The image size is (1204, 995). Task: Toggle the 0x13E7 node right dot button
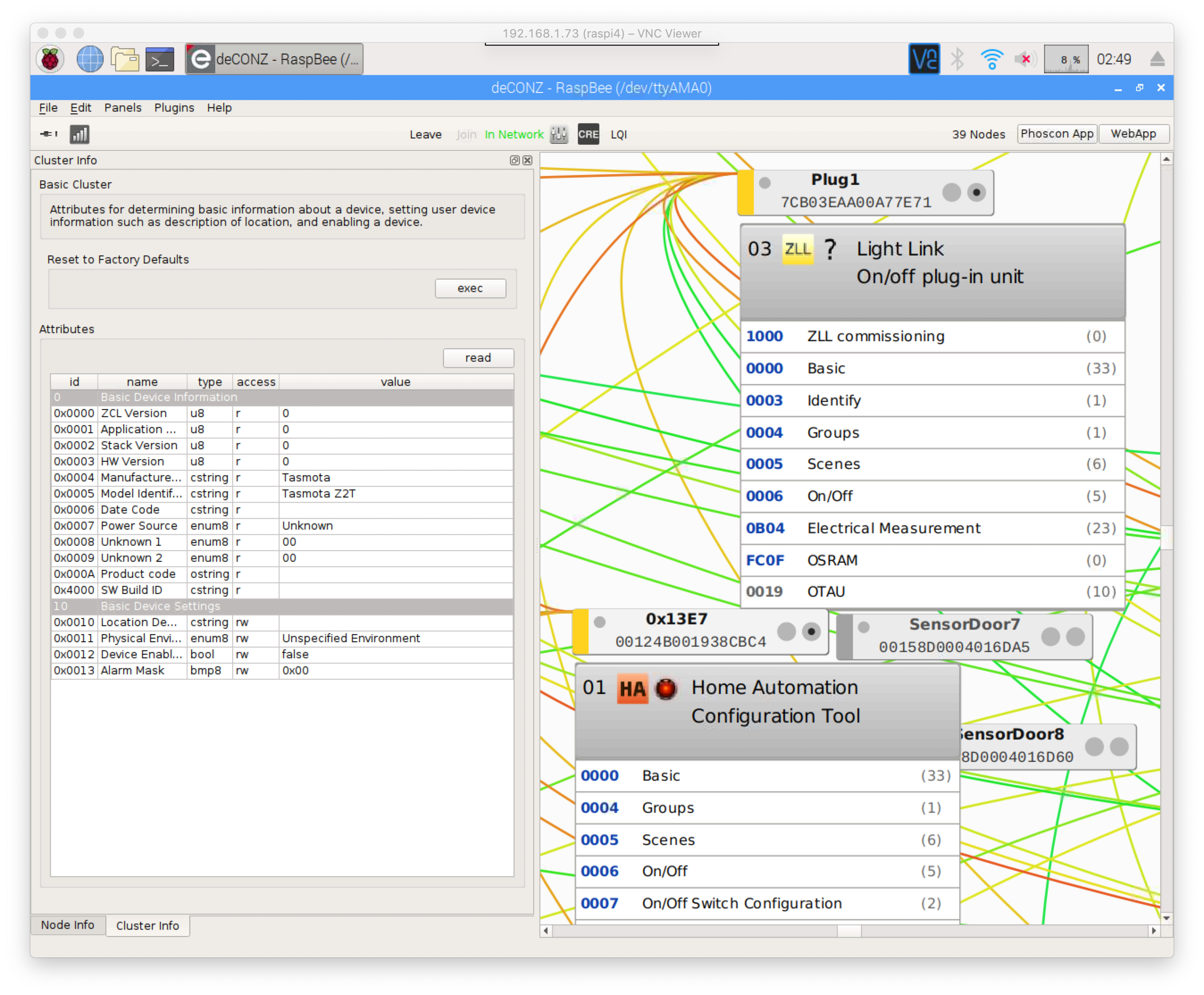pyautogui.click(x=811, y=631)
